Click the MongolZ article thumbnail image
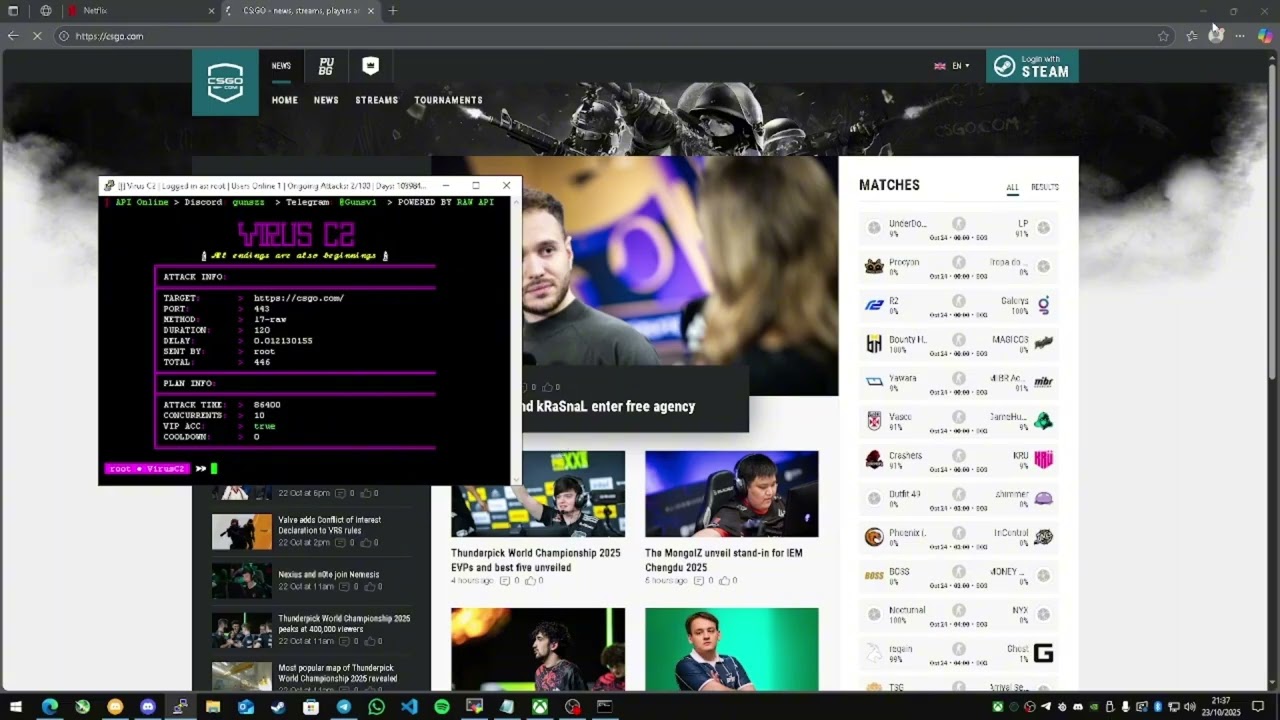1280x720 pixels. click(731, 494)
